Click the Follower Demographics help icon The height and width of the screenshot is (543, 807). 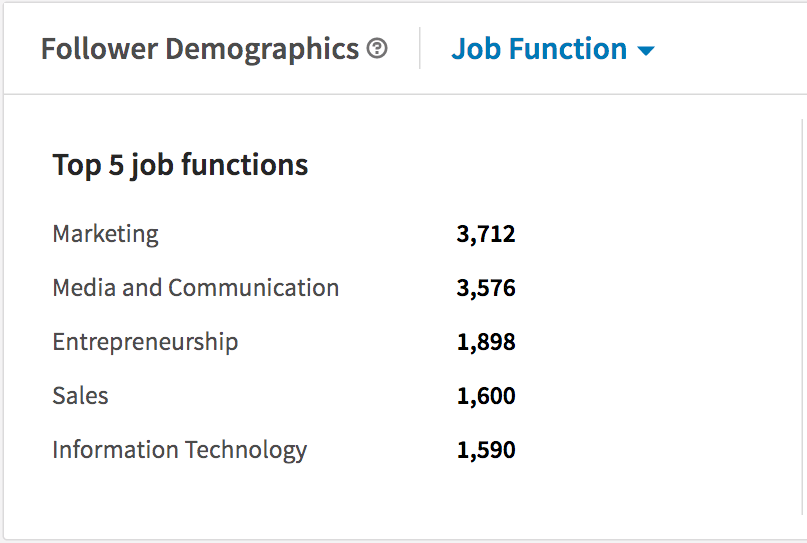[377, 49]
